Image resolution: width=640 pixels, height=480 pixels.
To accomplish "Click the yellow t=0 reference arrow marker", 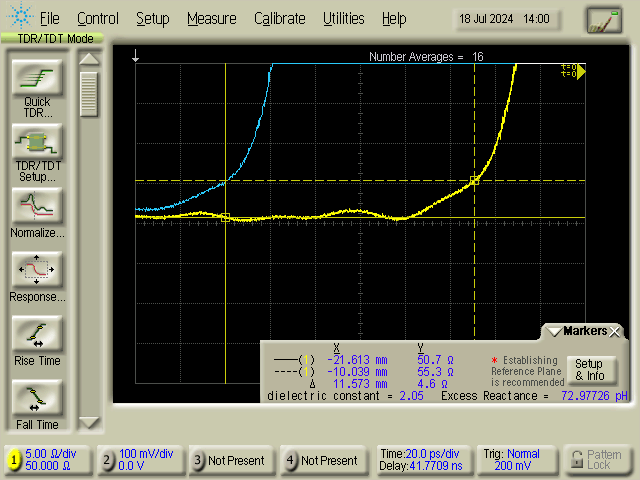I will pos(581,71).
